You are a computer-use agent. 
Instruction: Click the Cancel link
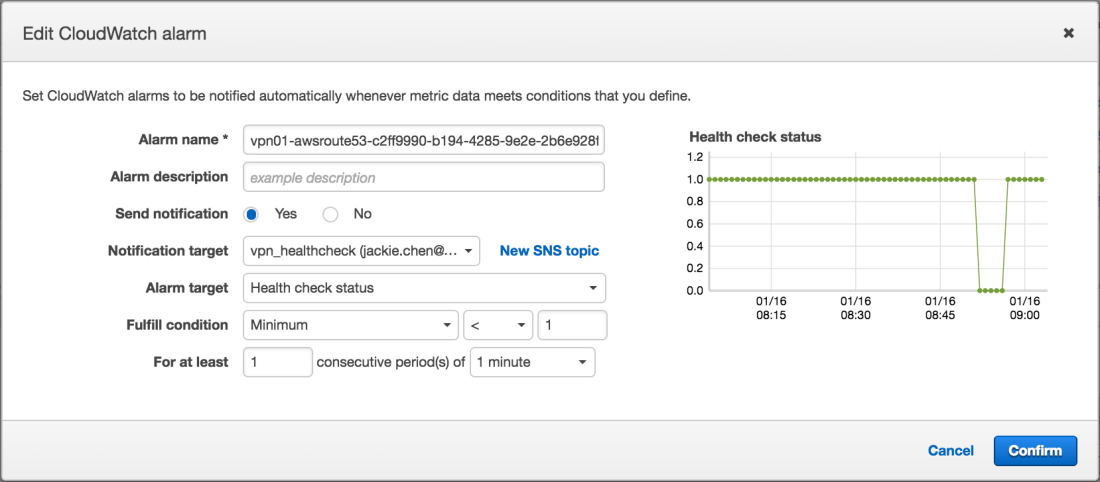[x=950, y=450]
